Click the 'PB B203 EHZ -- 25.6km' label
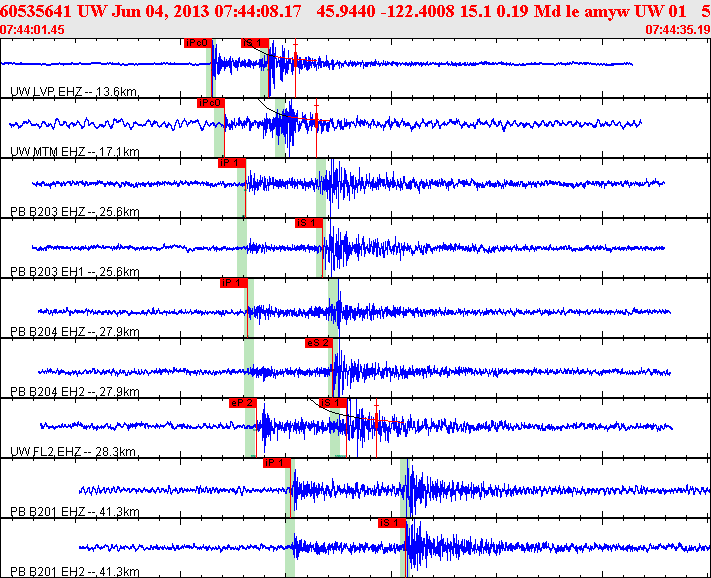 point(75,212)
